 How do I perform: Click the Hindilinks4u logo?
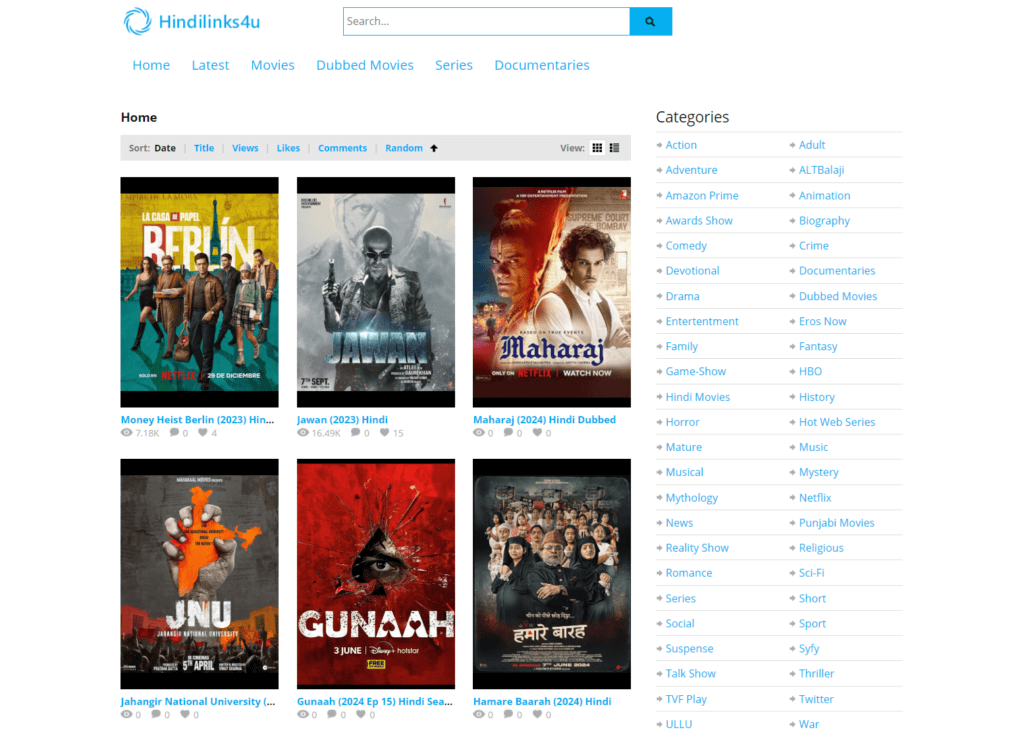192,21
